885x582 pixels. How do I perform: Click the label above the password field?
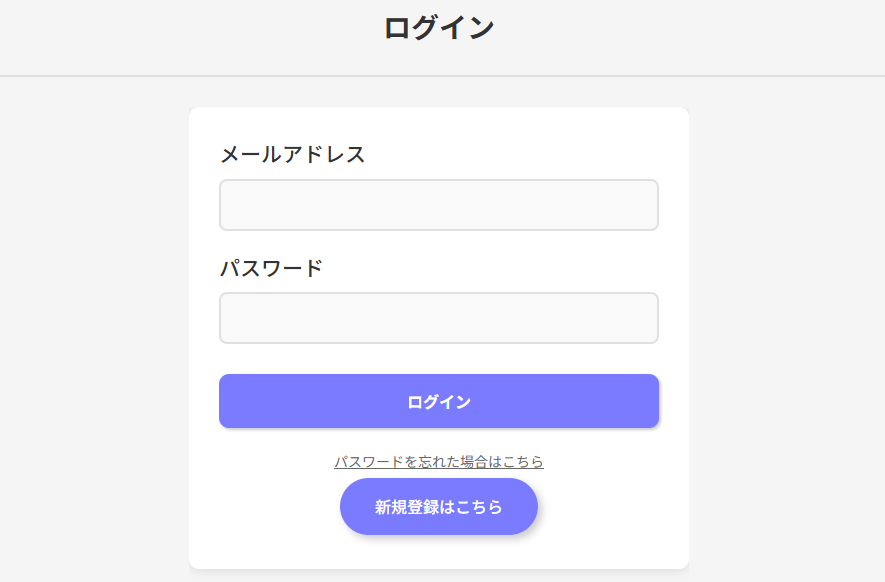(271, 268)
